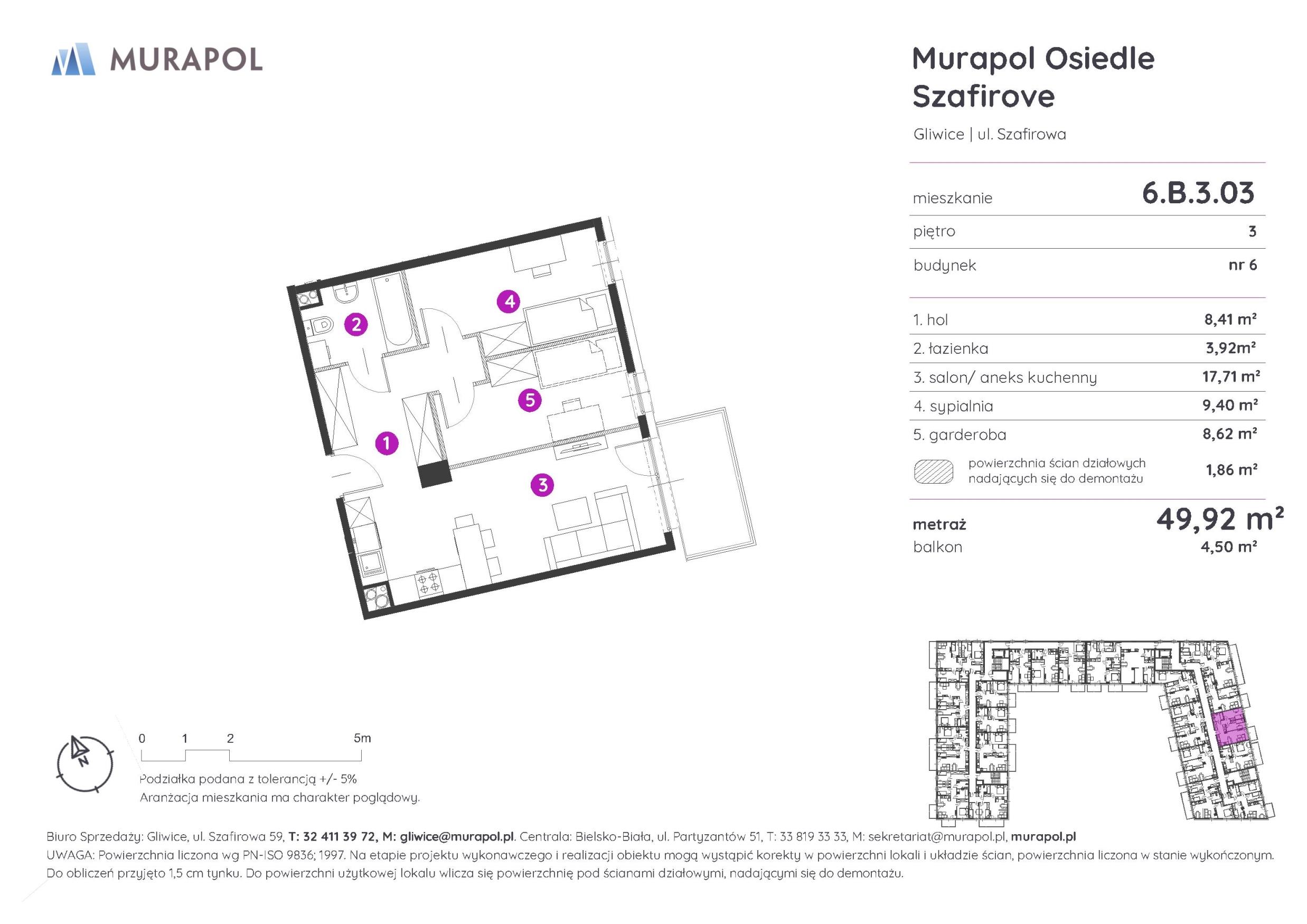
Task: Click the stove burners in the kitchen
Action: (428, 582)
